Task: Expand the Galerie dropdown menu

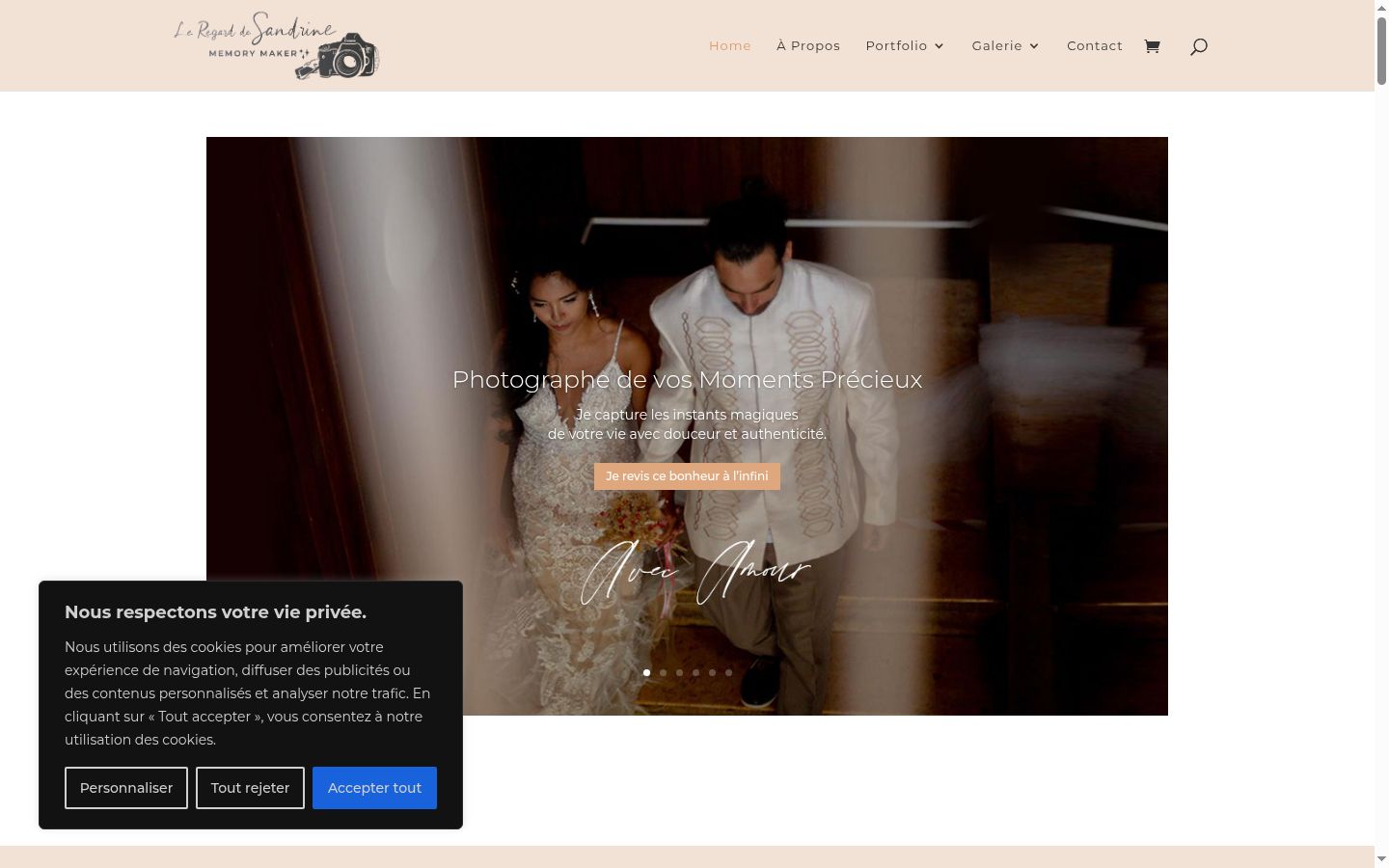Action: [x=1006, y=45]
